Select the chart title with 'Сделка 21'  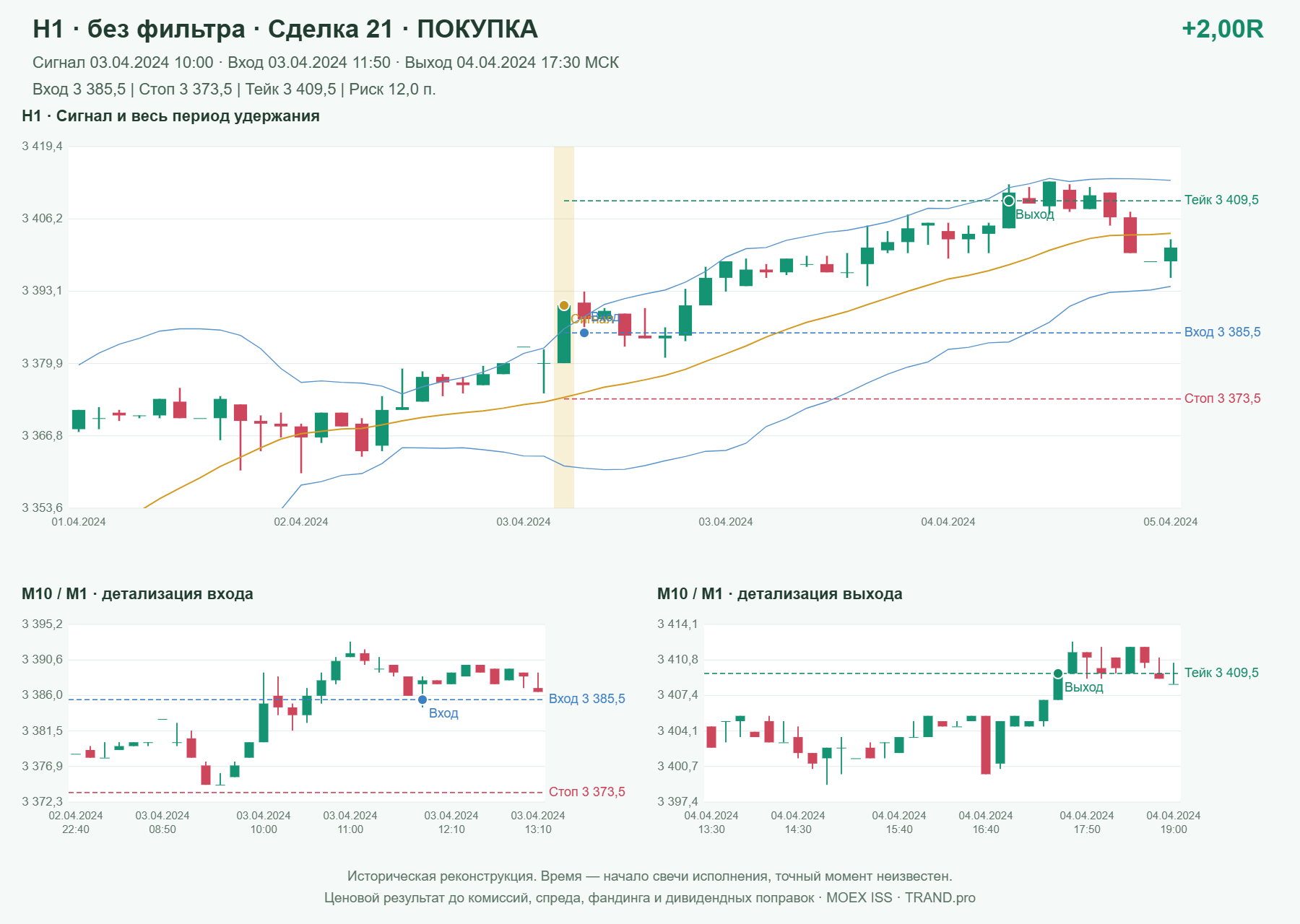point(285,29)
